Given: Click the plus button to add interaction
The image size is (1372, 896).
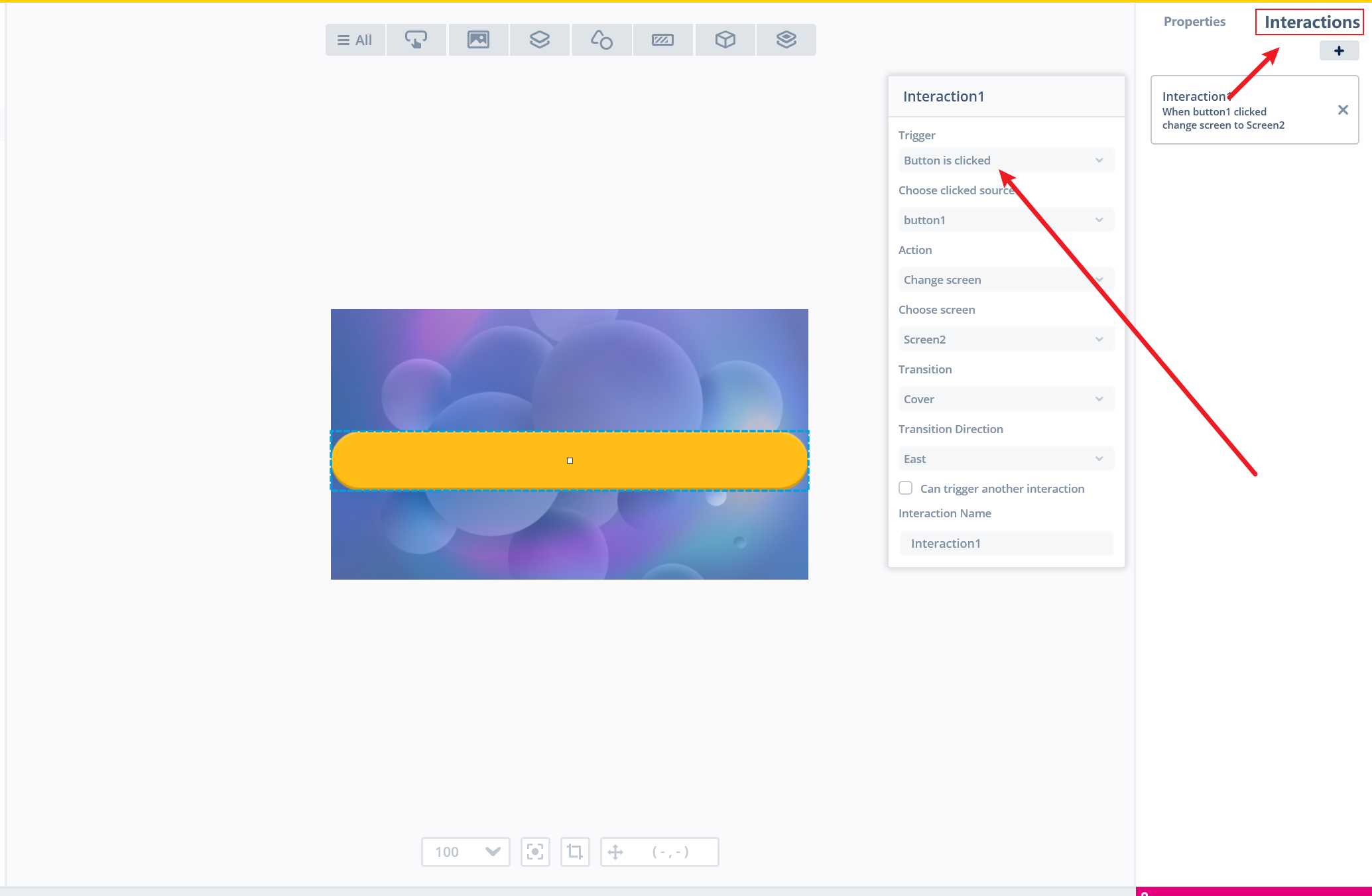Looking at the screenshot, I should coord(1339,51).
